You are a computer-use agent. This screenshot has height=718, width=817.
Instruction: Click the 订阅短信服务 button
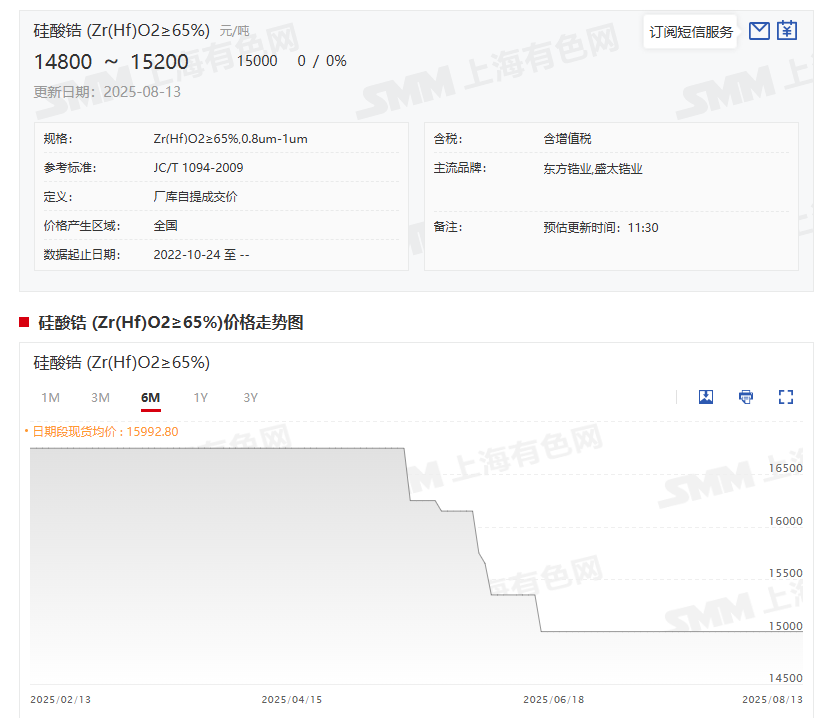[x=691, y=32]
